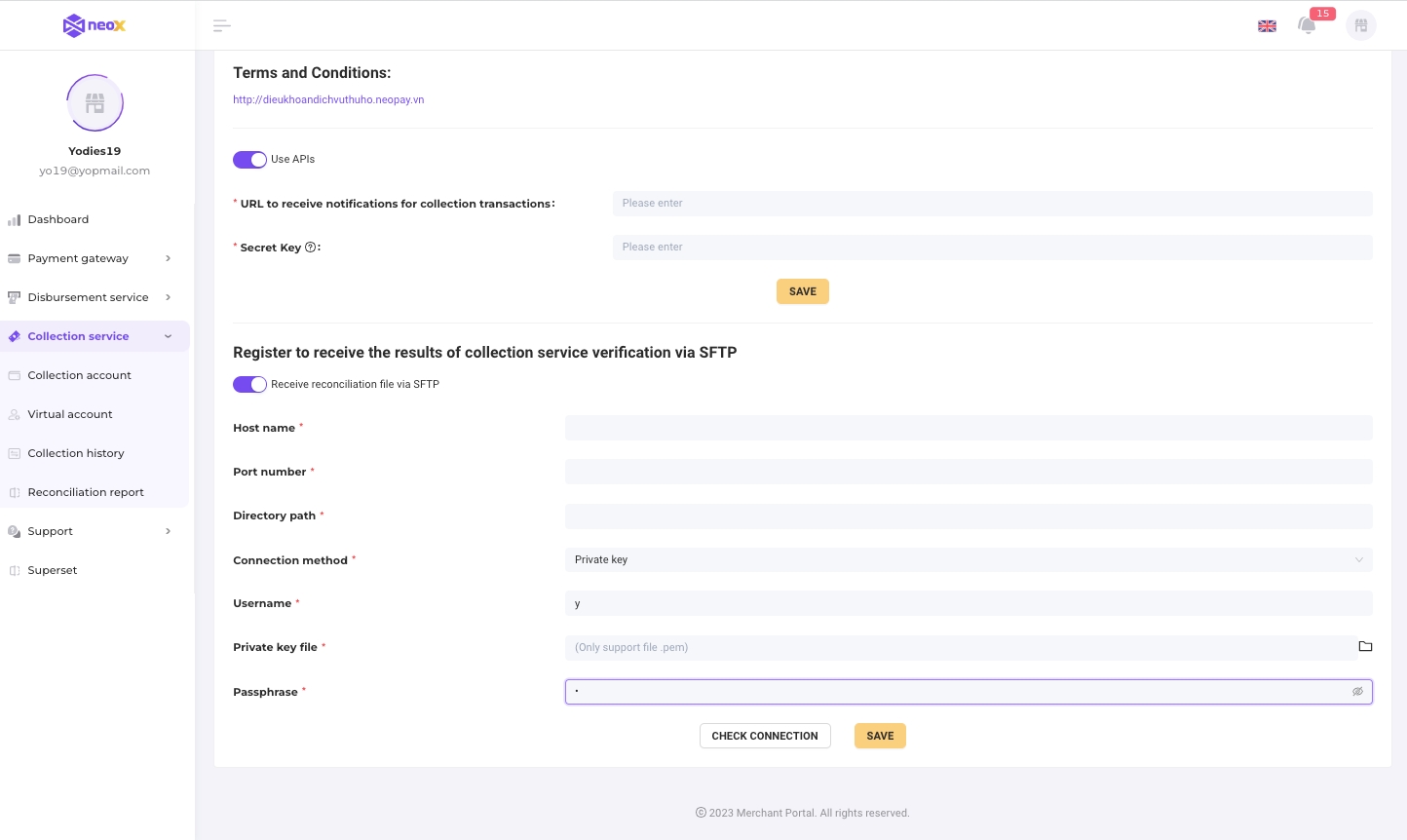Viewport: 1407px width, 840px height.
Task: Disable the Use APIs toggle
Action: (x=249, y=160)
